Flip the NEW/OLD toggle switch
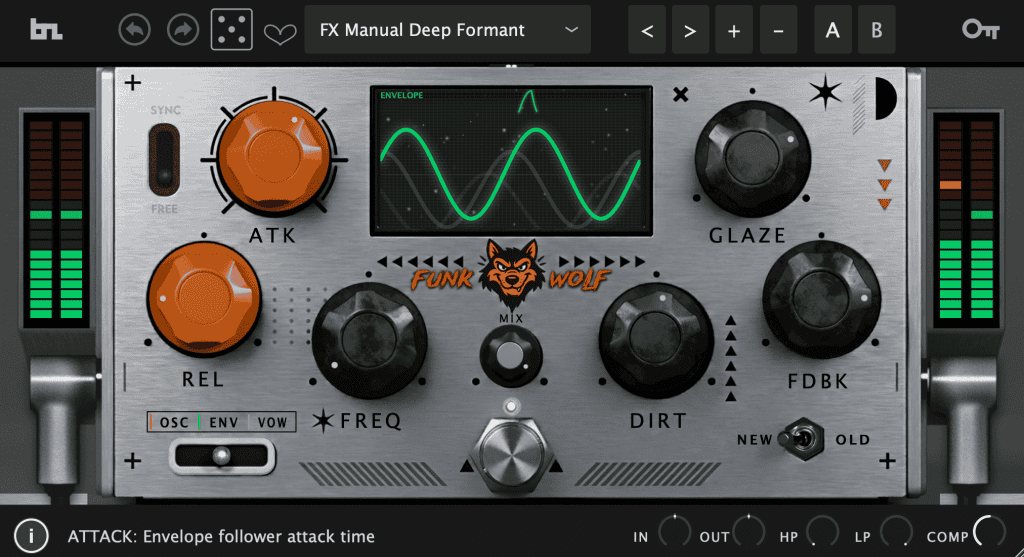Image resolution: width=1024 pixels, height=557 pixels. 802,439
